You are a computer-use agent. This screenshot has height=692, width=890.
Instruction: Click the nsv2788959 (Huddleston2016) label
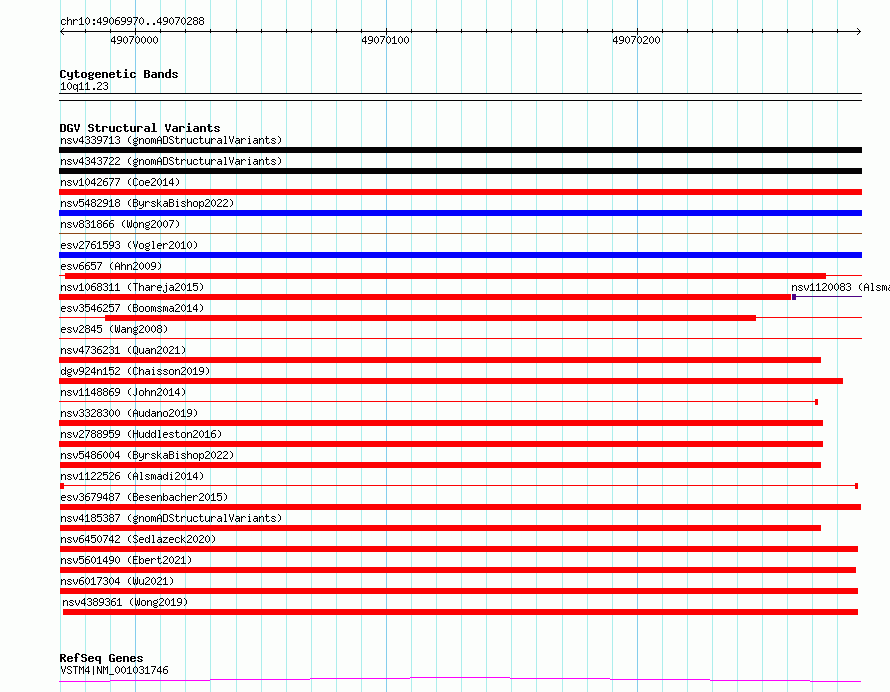point(141,434)
